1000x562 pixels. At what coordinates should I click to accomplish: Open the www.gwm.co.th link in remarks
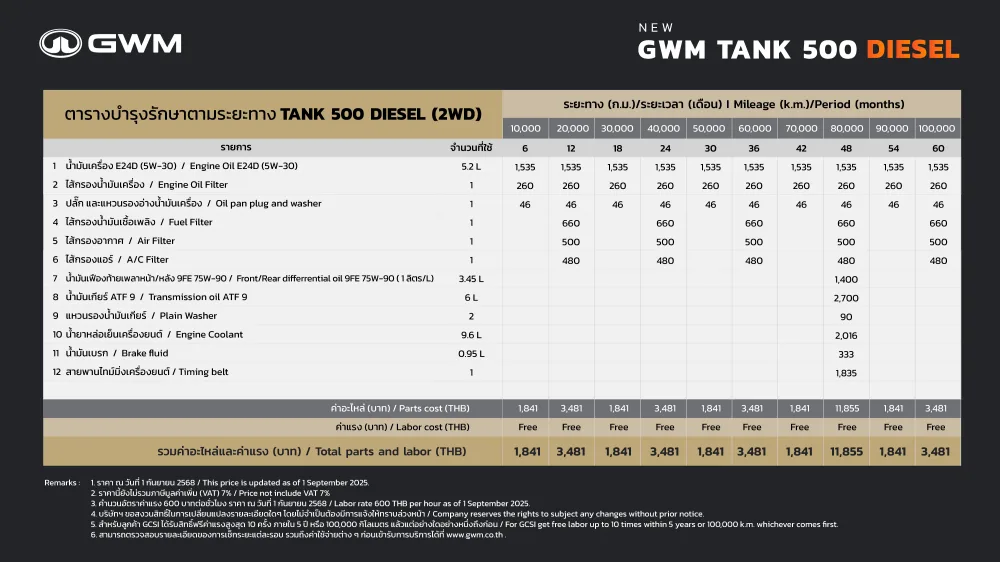(x=475, y=535)
